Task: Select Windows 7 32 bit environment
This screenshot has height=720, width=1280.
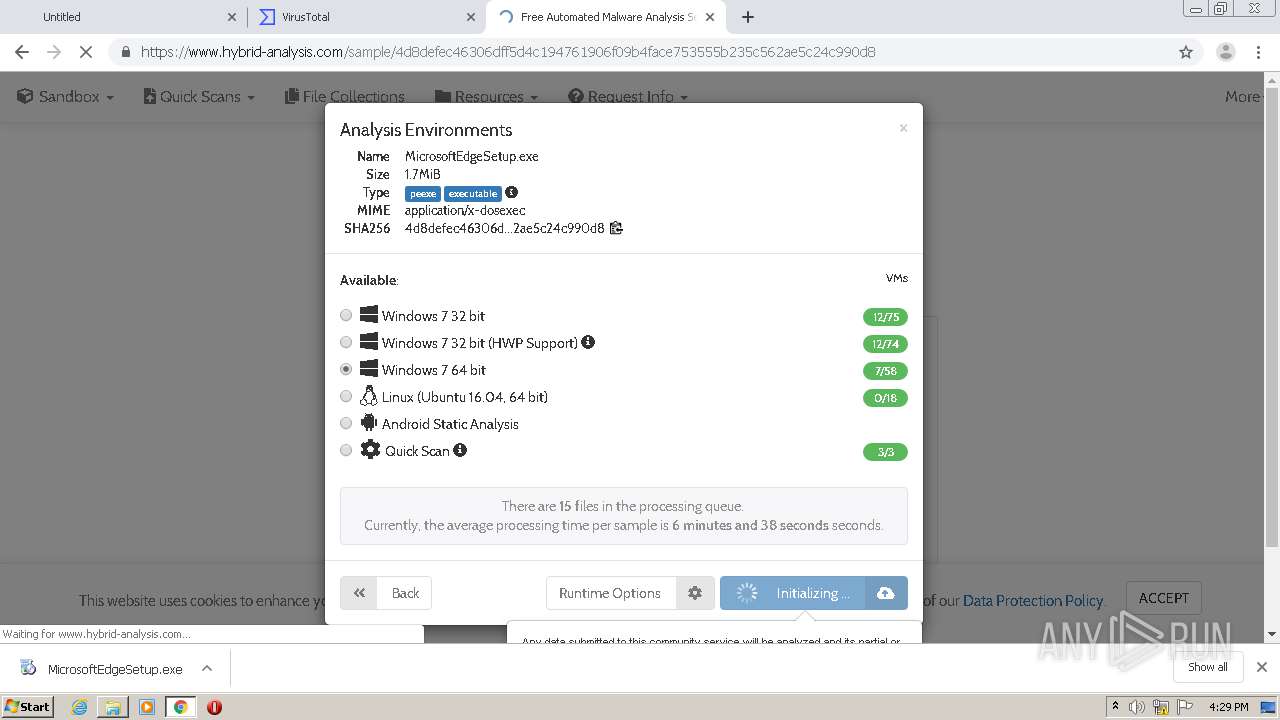Action: [346, 315]
